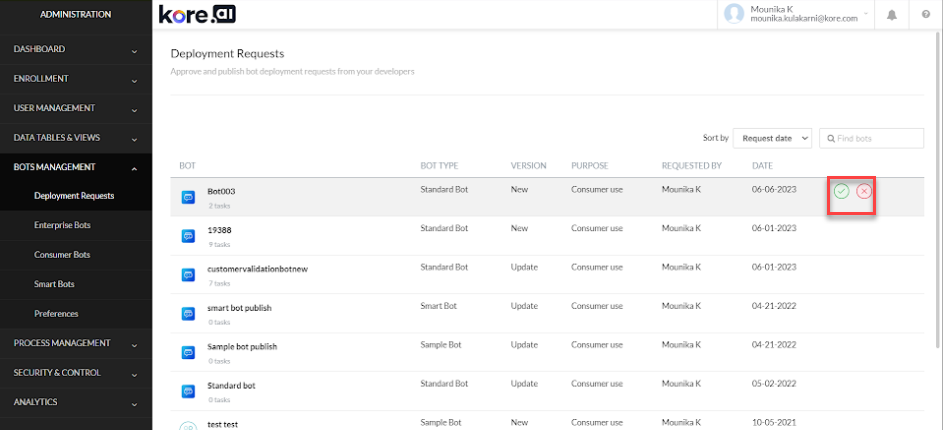Open the Sample bot publish entry
This screenshot has width=943, height=430.
[241, 346]
